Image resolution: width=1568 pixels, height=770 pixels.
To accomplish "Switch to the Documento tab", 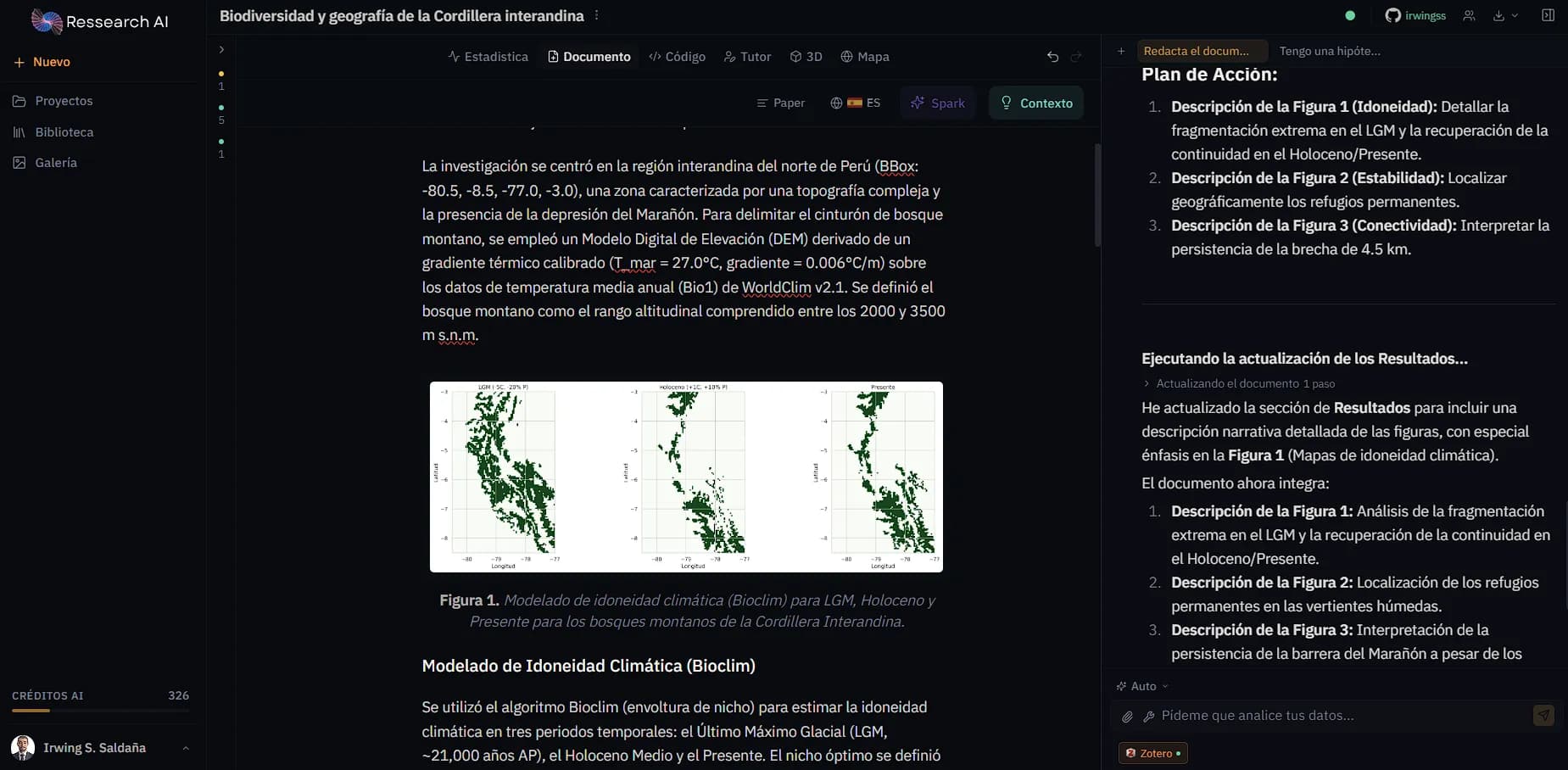I will point(589,57).
